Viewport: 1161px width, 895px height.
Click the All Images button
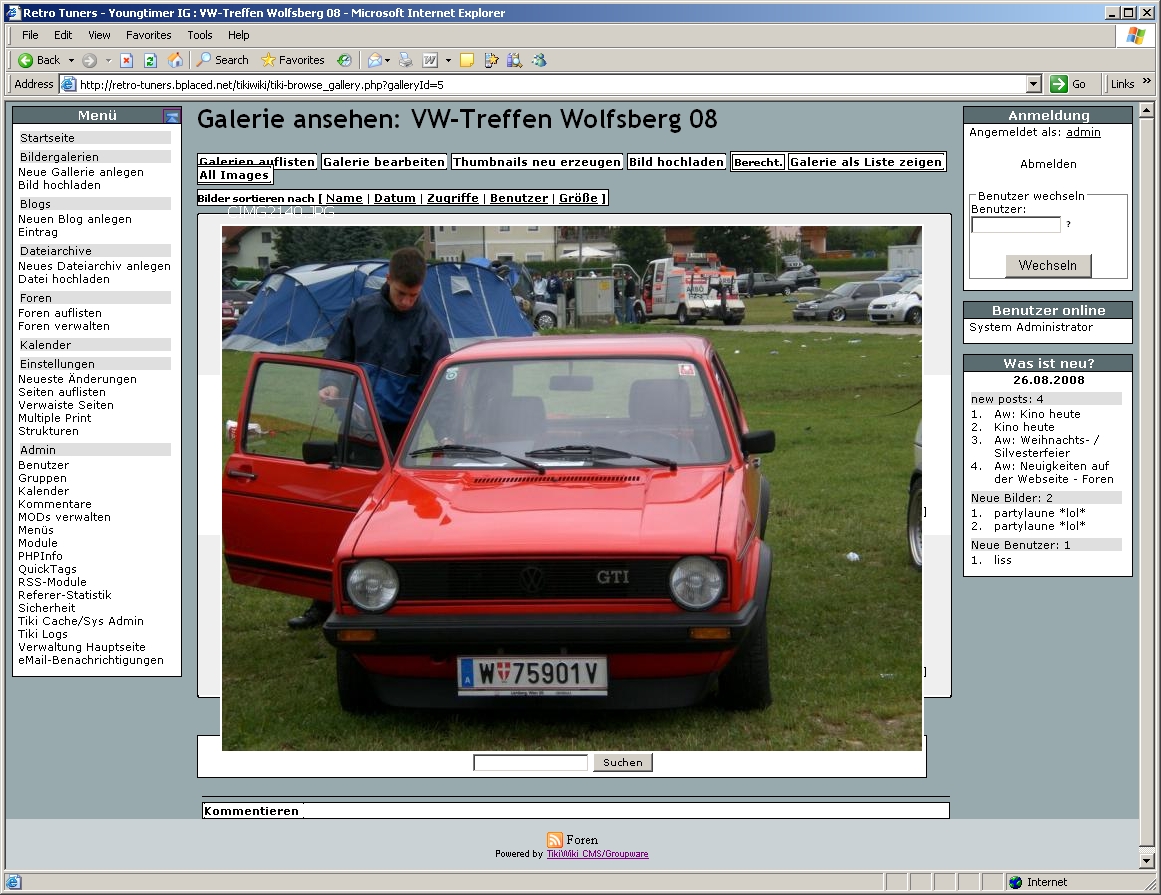pos(234,175)
